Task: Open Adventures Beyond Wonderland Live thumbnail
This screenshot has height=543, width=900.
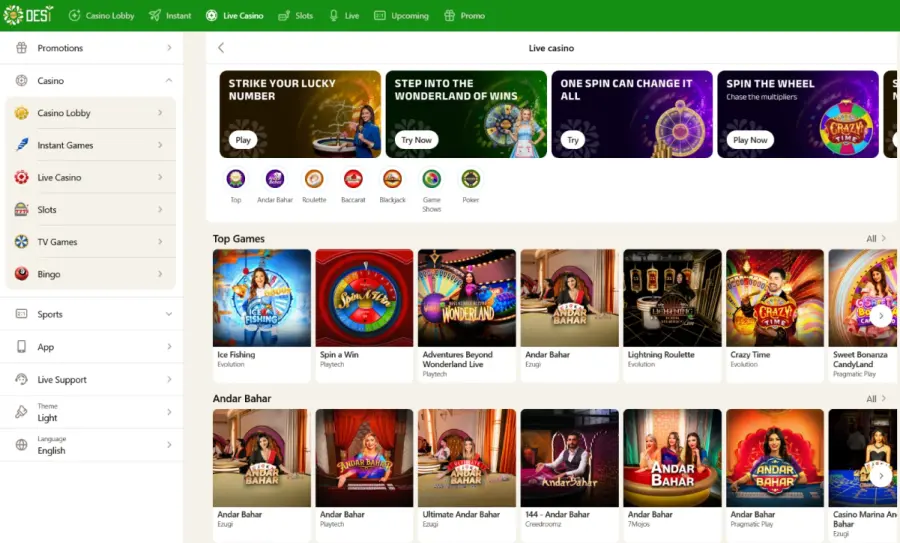Action: (x=467, y=298)
